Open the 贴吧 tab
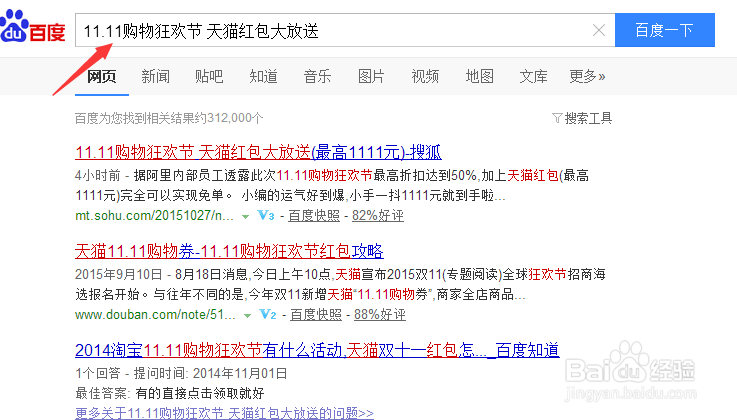 [x=209, y=76]
